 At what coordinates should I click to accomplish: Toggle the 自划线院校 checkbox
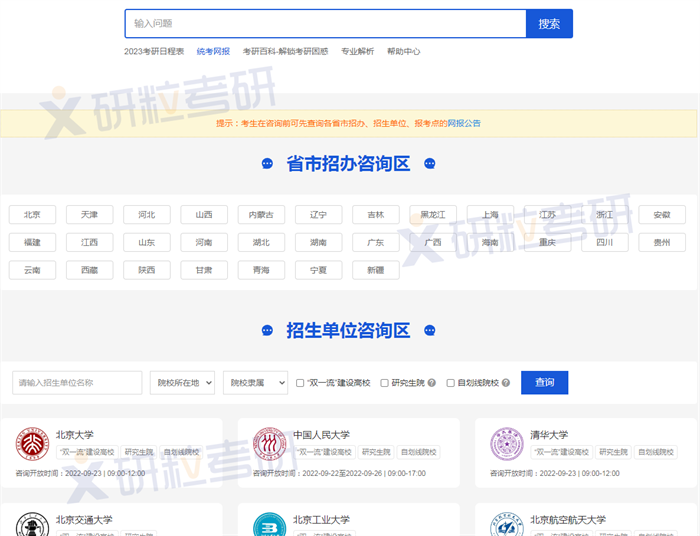[x=450, y=383]
